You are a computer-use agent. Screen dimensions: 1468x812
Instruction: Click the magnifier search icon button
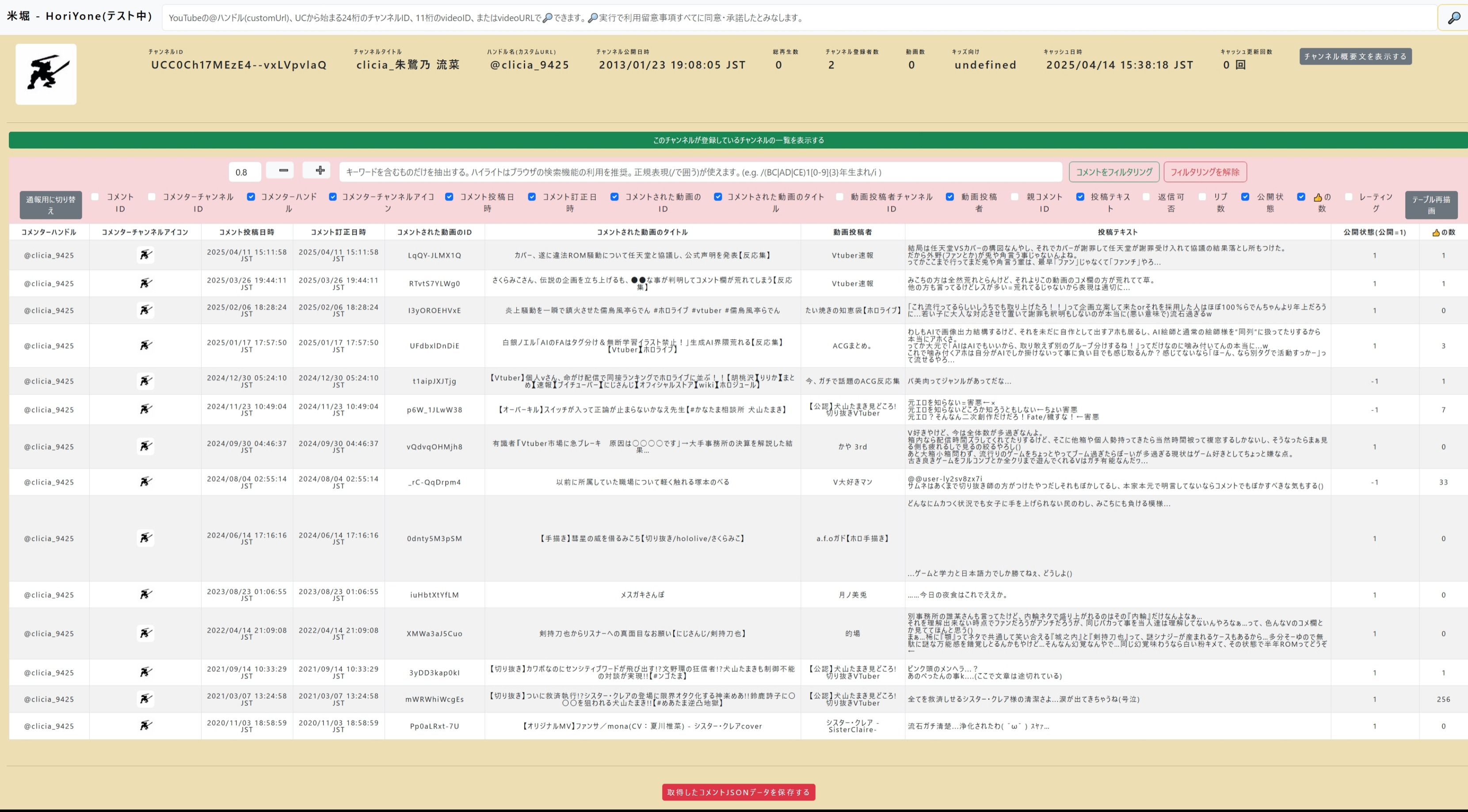(x=1454, y=18)
